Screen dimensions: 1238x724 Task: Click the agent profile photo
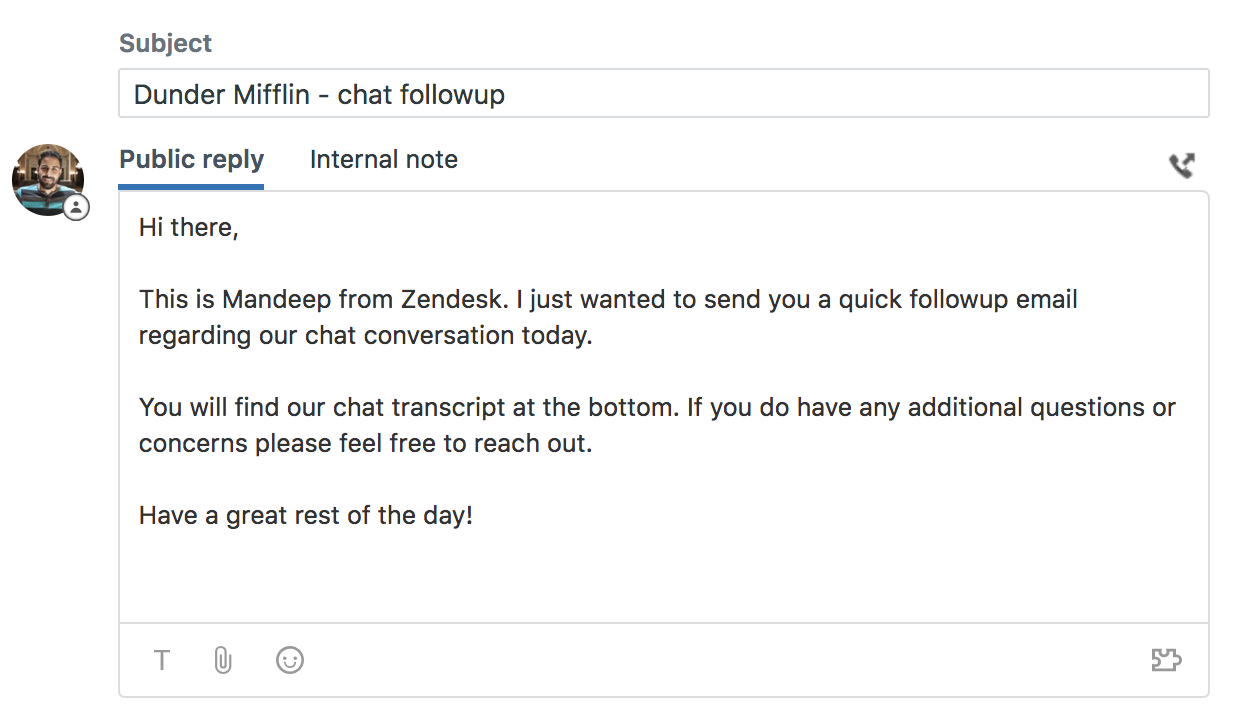point(46,177)
